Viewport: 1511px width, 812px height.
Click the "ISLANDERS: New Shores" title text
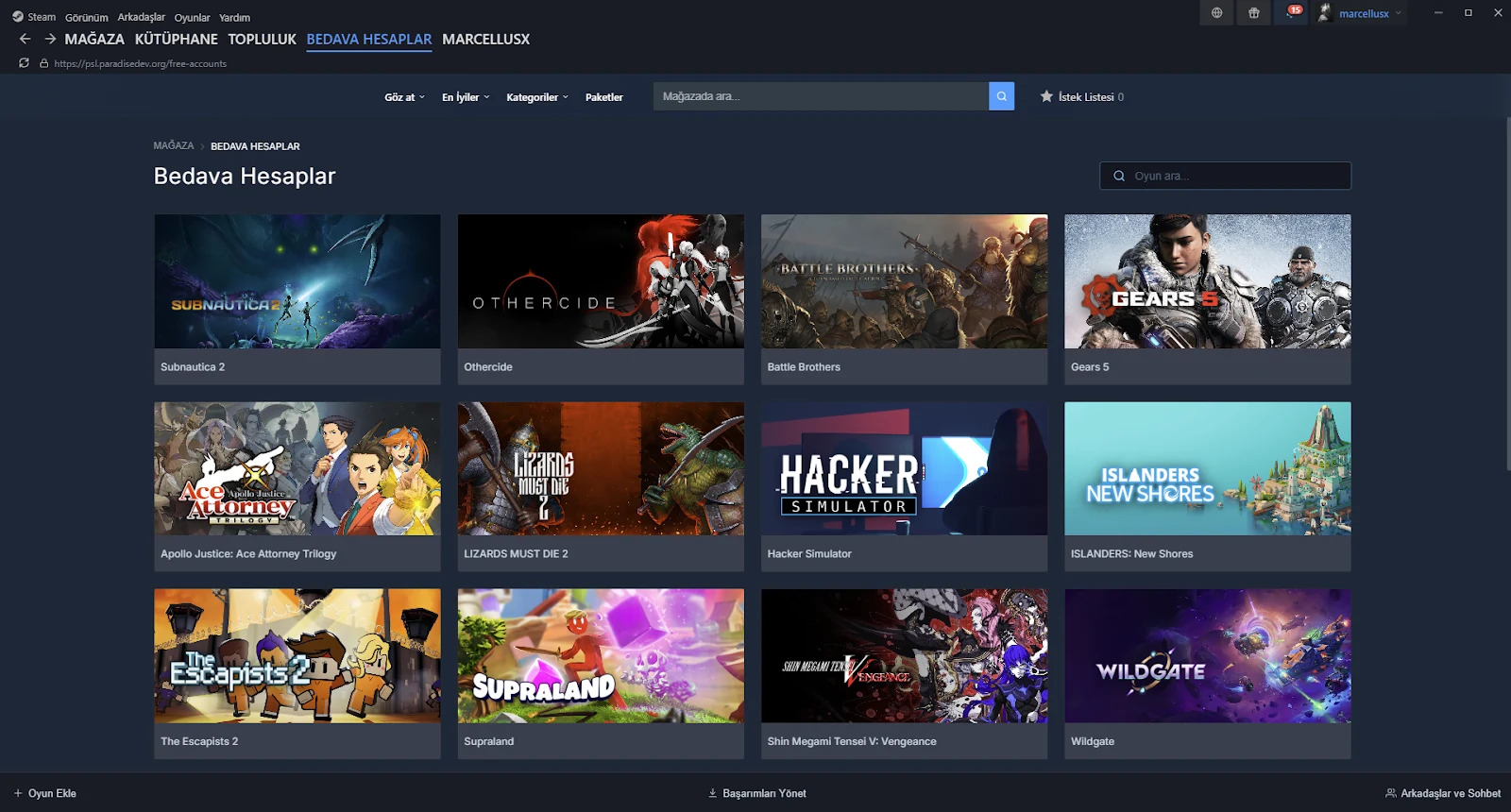point(1131,554)
